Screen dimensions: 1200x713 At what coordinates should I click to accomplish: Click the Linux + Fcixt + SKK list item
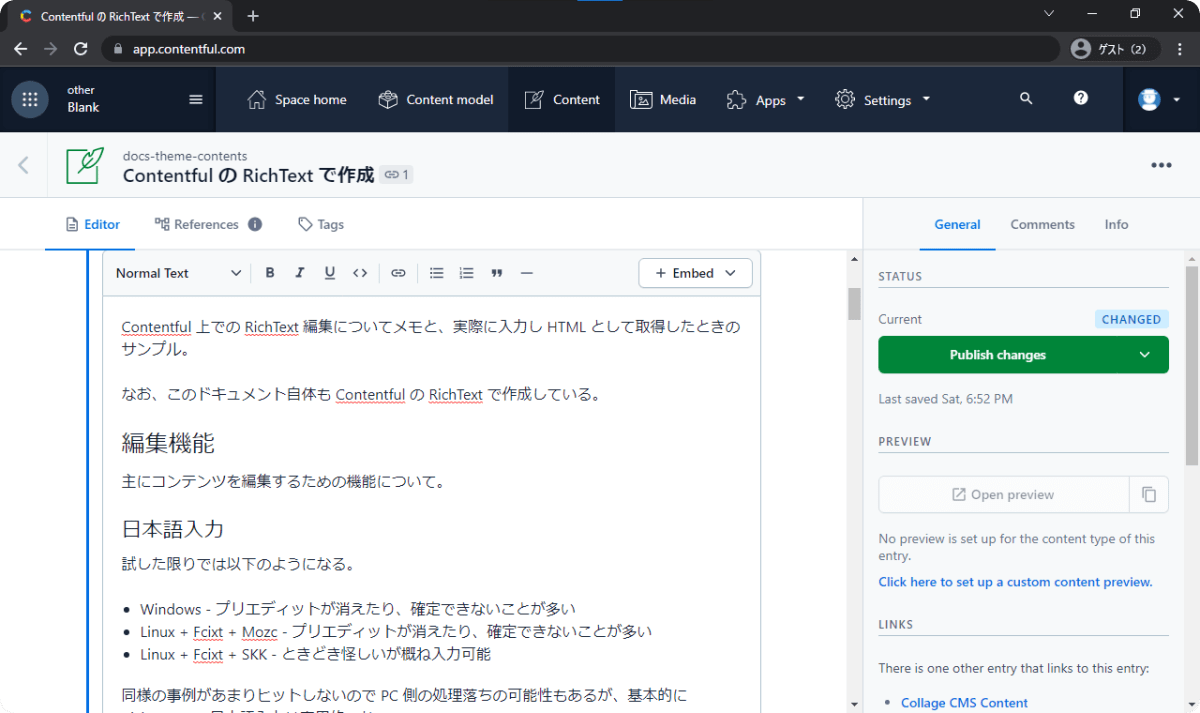(315, 655)
